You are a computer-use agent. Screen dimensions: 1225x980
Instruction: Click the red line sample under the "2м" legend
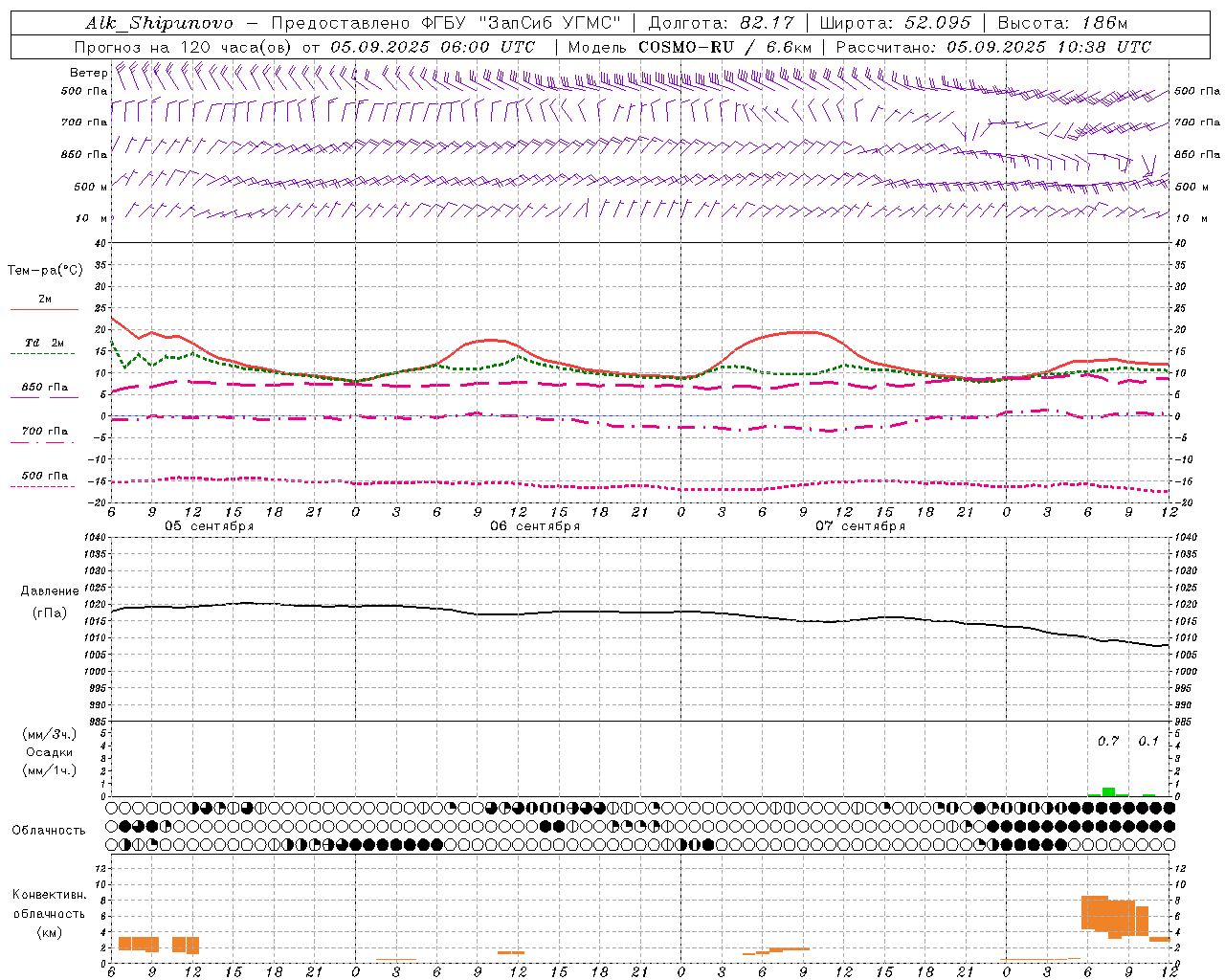(44, 310)
